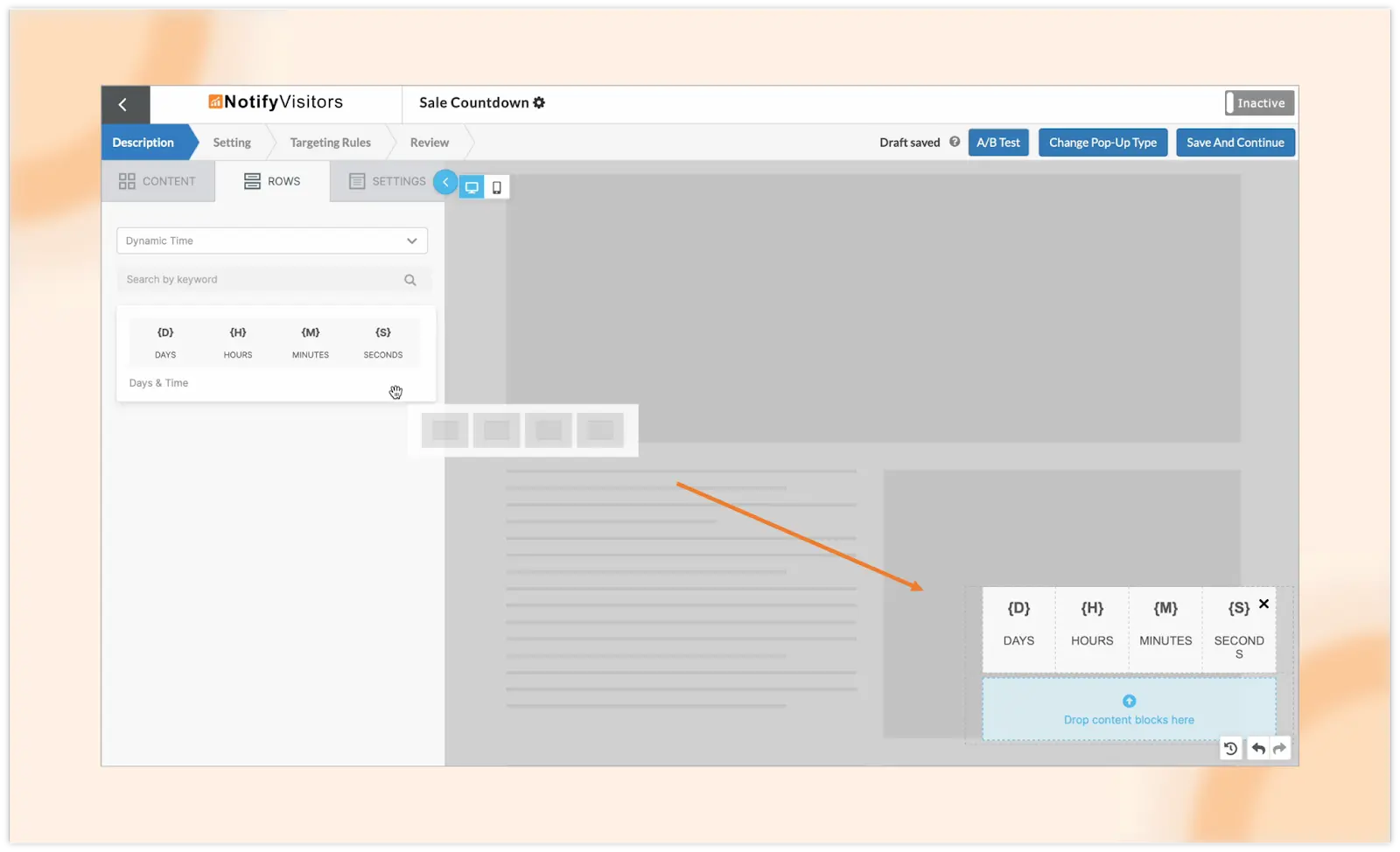This screenshot has height=852, width=1400.
Task: Switch to desktop preview mode
Action: coord(472,187)
